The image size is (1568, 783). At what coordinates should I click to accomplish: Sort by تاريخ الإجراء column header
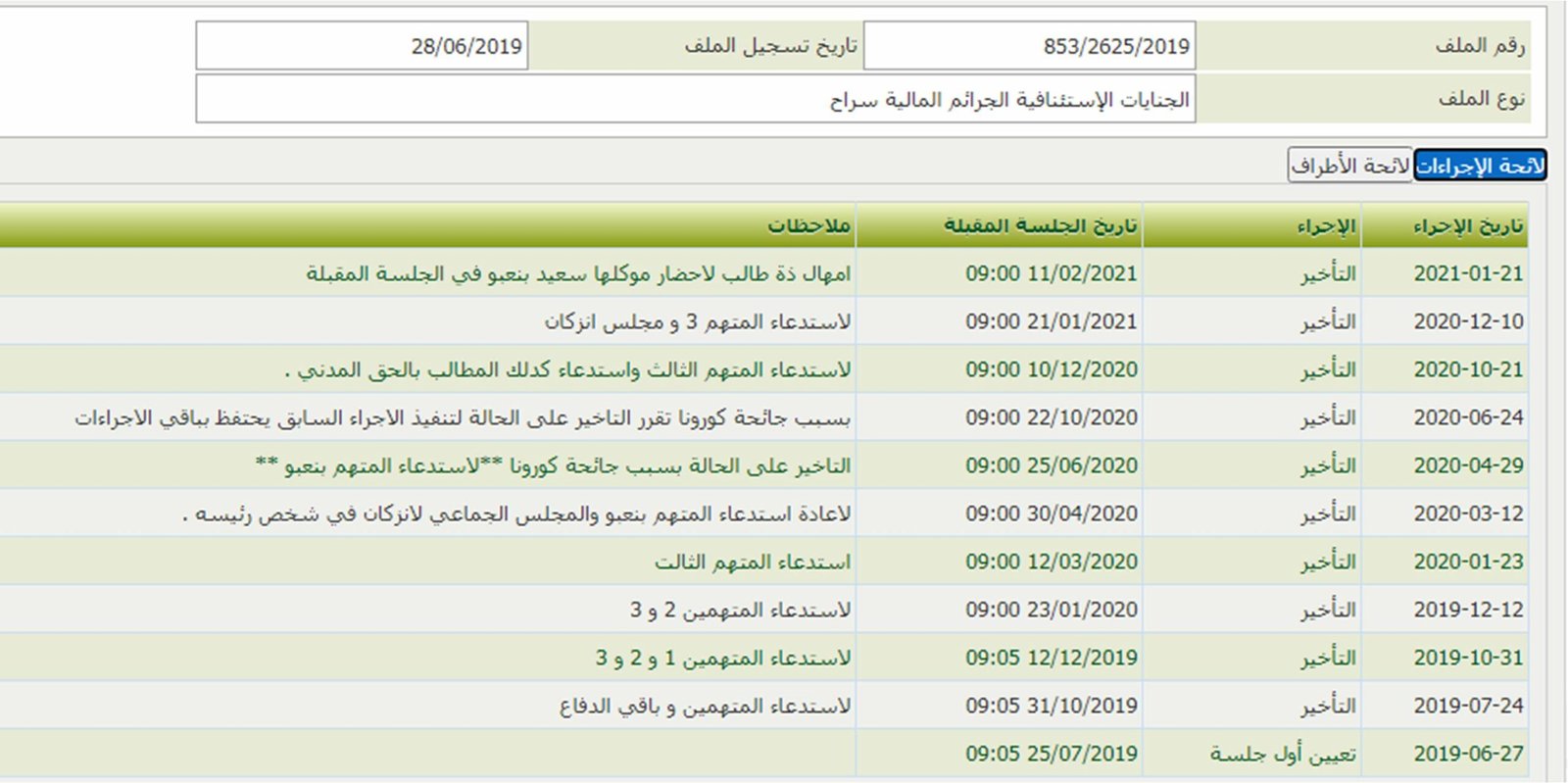(x=1467, y=226)
